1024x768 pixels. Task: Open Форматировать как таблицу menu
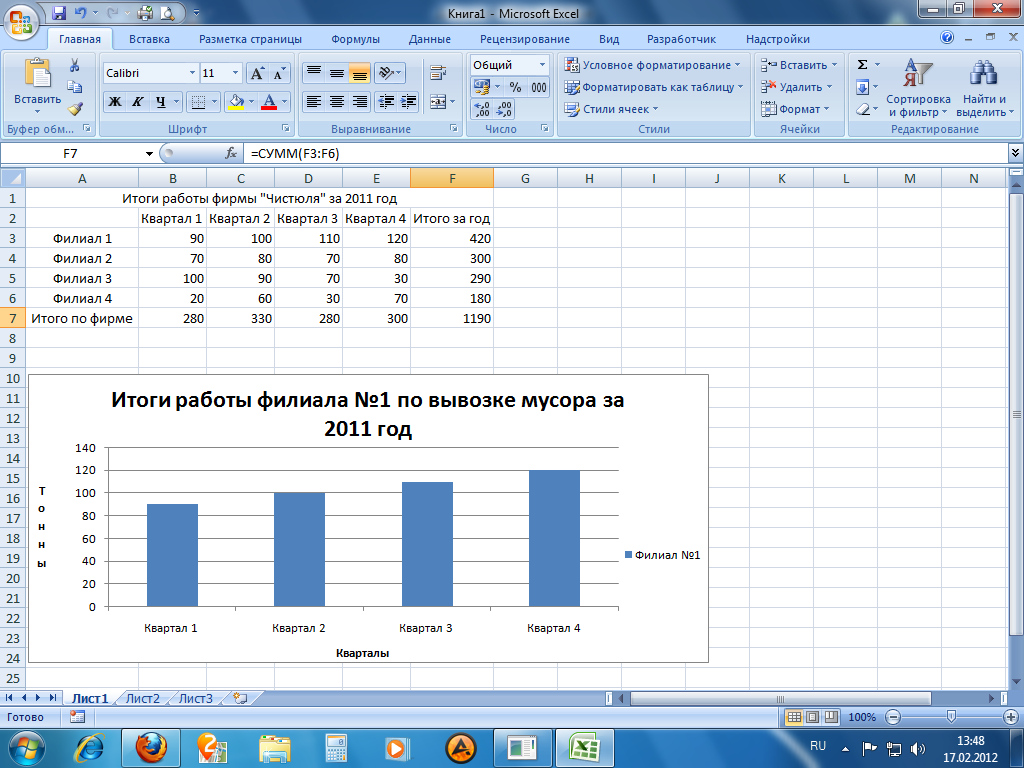[x=654, y=87]
